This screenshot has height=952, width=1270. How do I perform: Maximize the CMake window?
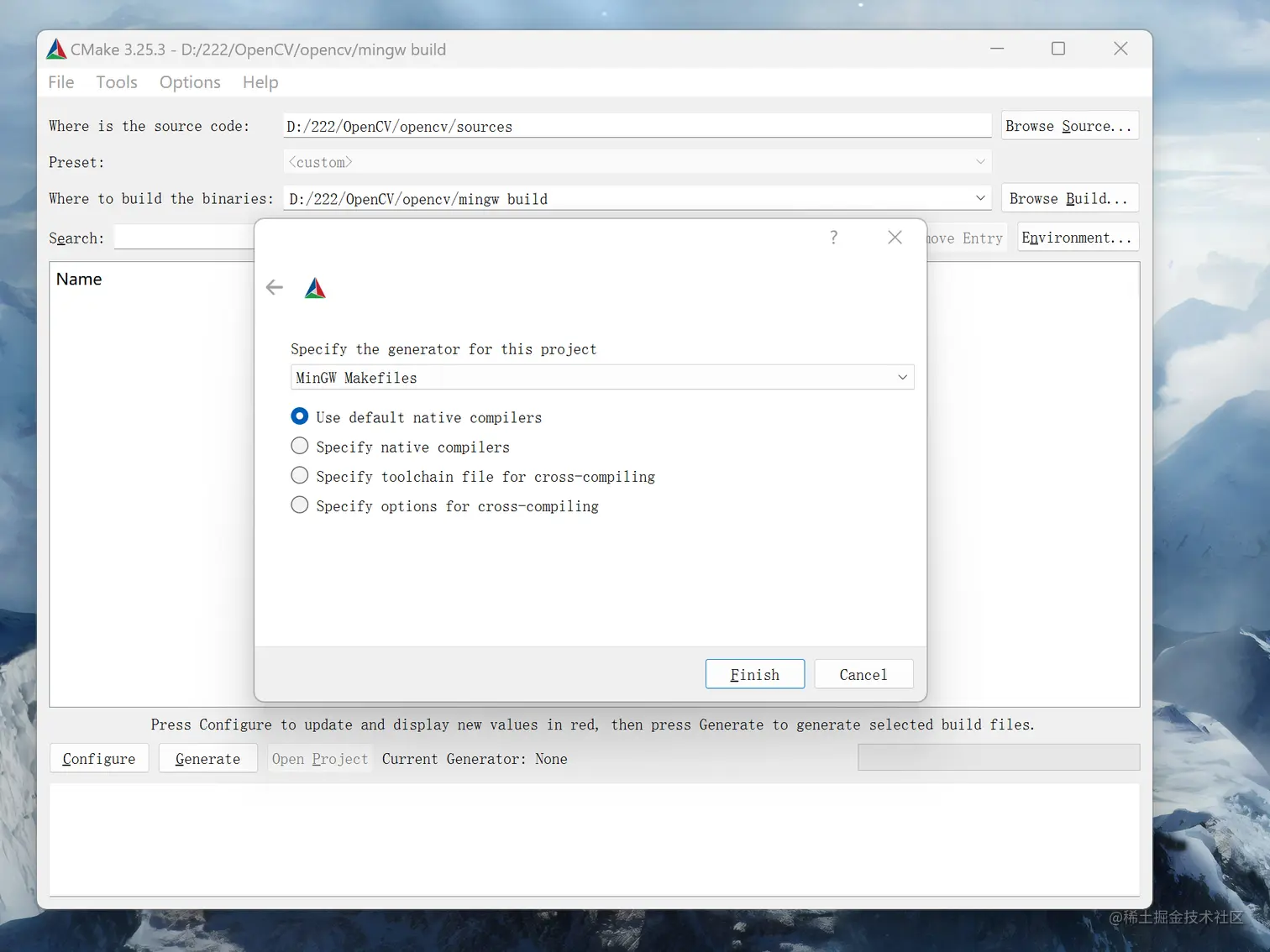(x=1058, y=49)
